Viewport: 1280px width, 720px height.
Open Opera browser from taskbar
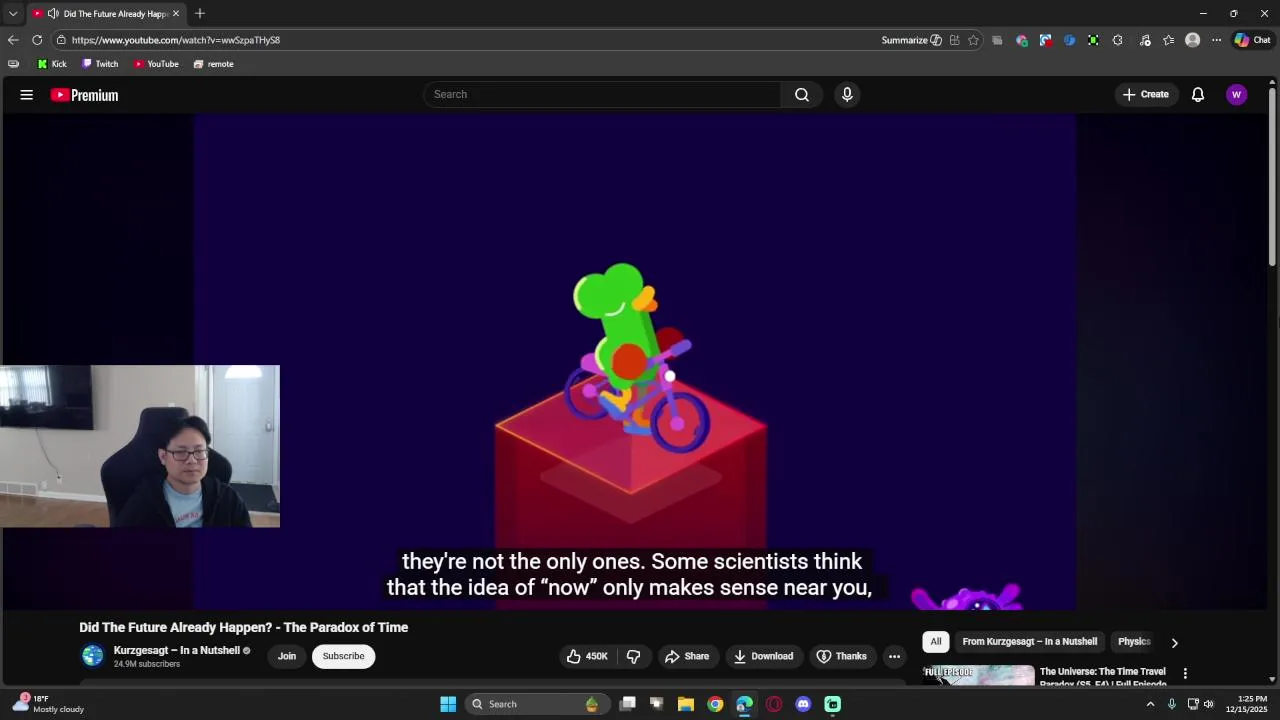pos(774,704)
